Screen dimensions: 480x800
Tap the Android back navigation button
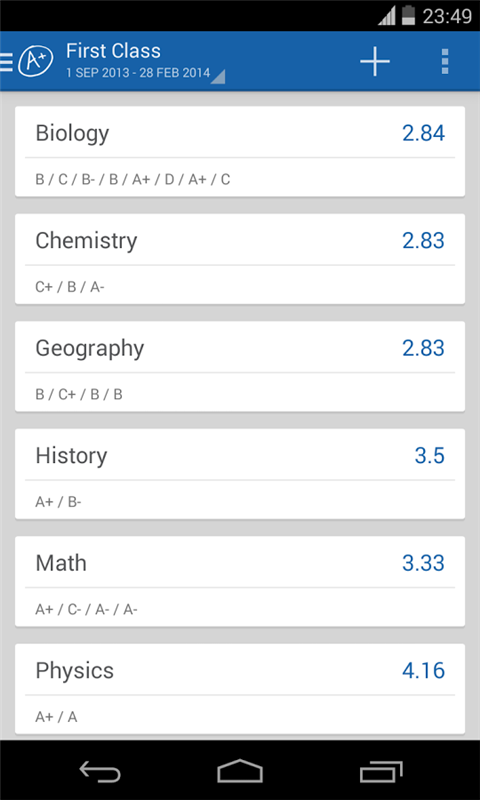tap(99, 770)
